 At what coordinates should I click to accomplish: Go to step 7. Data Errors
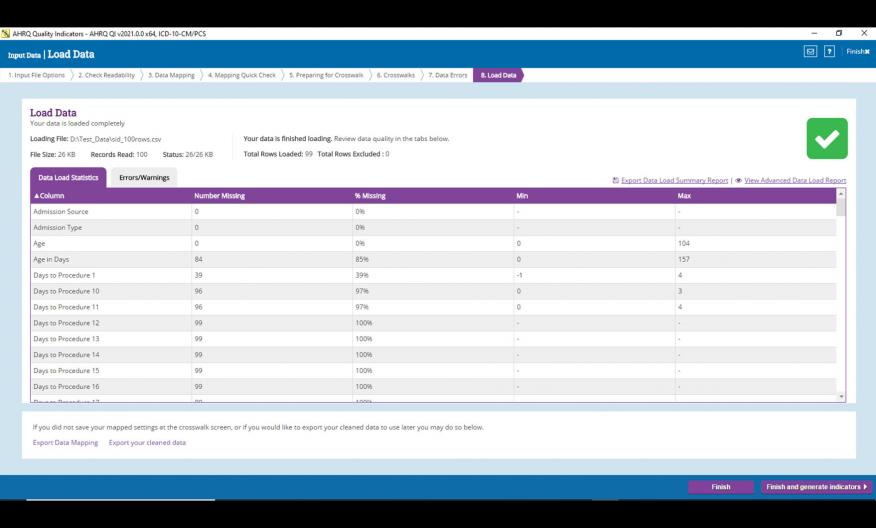click(447, 75)
